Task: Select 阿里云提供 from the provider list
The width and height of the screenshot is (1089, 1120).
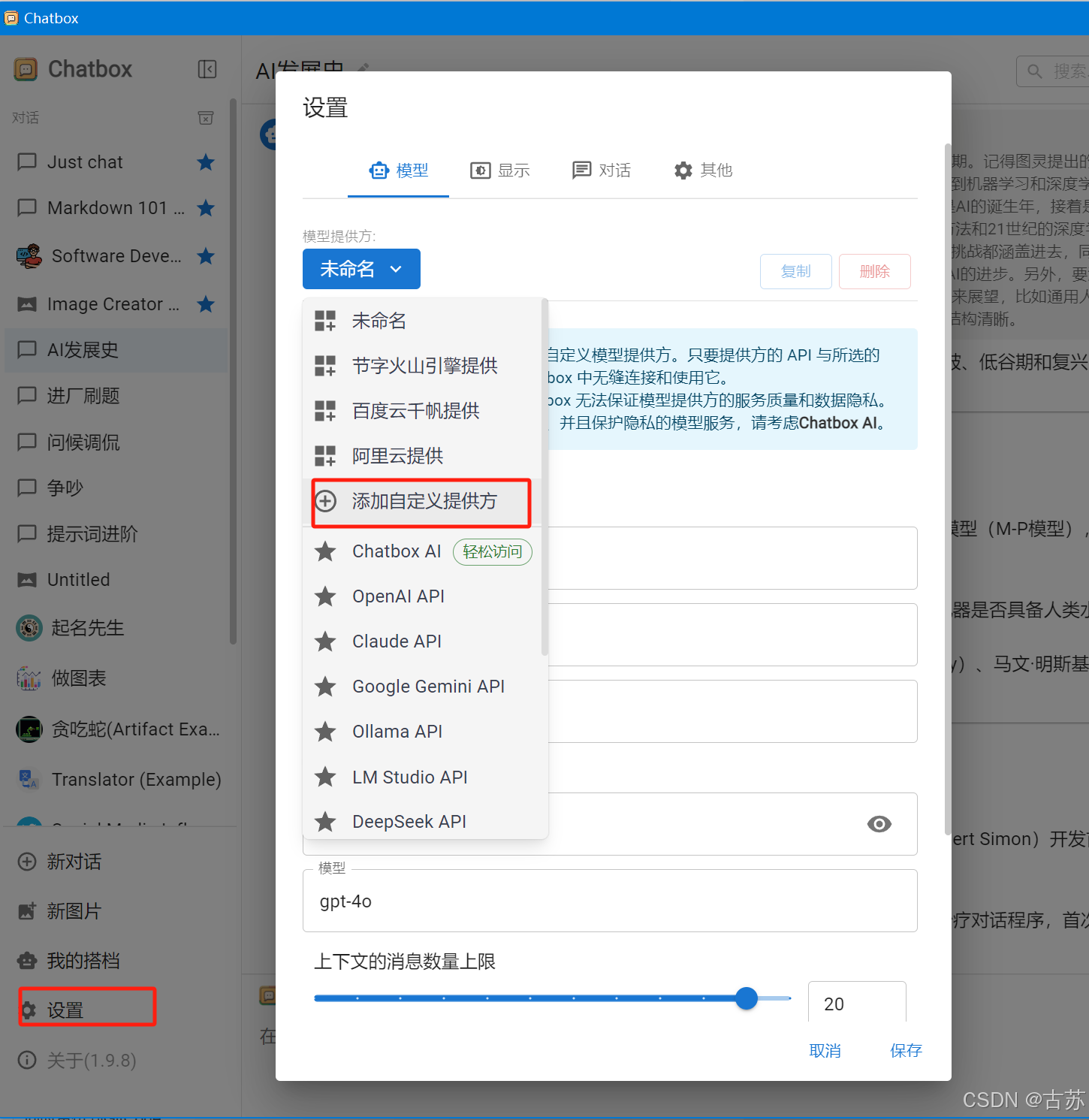Action: (422, 456)
